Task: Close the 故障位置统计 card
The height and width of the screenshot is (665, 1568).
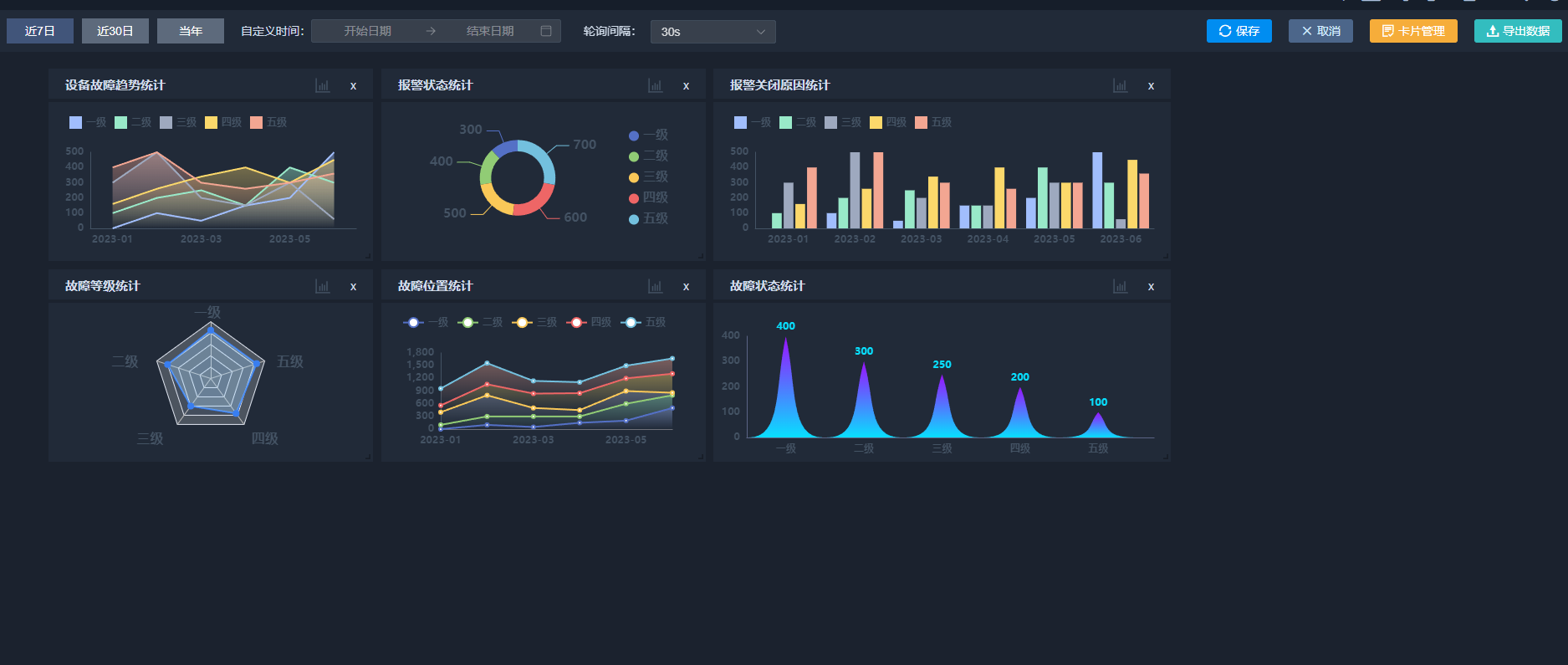Action: [x=686, y=286]
